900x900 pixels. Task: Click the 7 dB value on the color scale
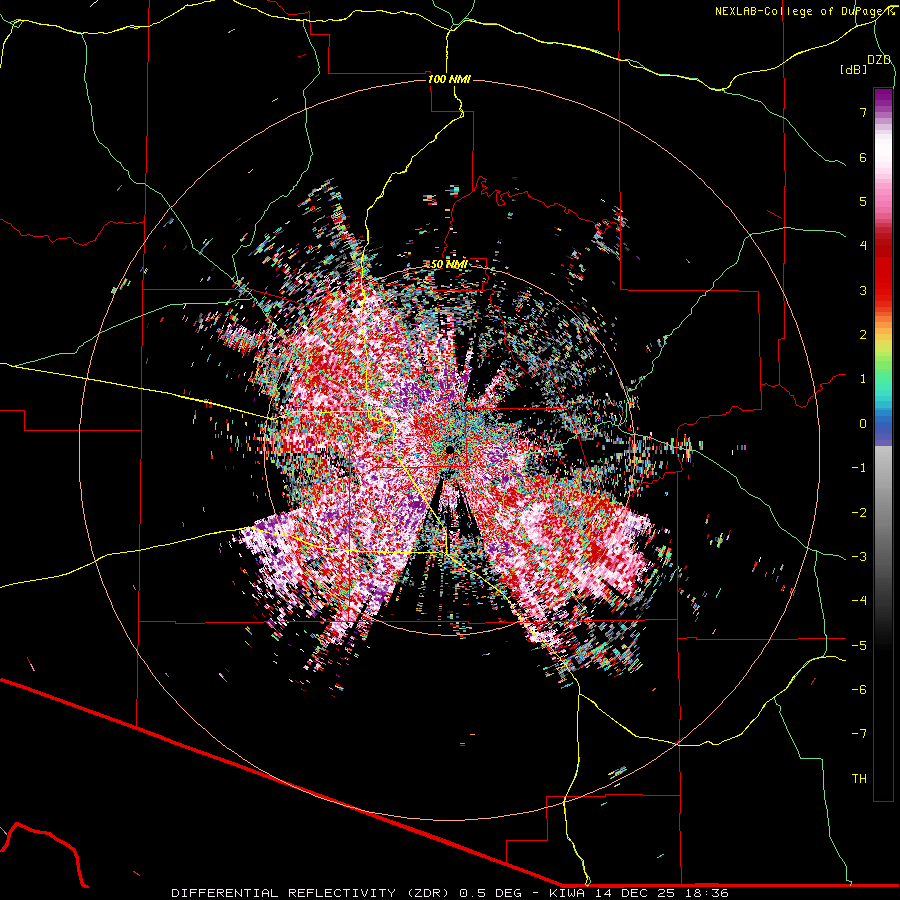863,112
